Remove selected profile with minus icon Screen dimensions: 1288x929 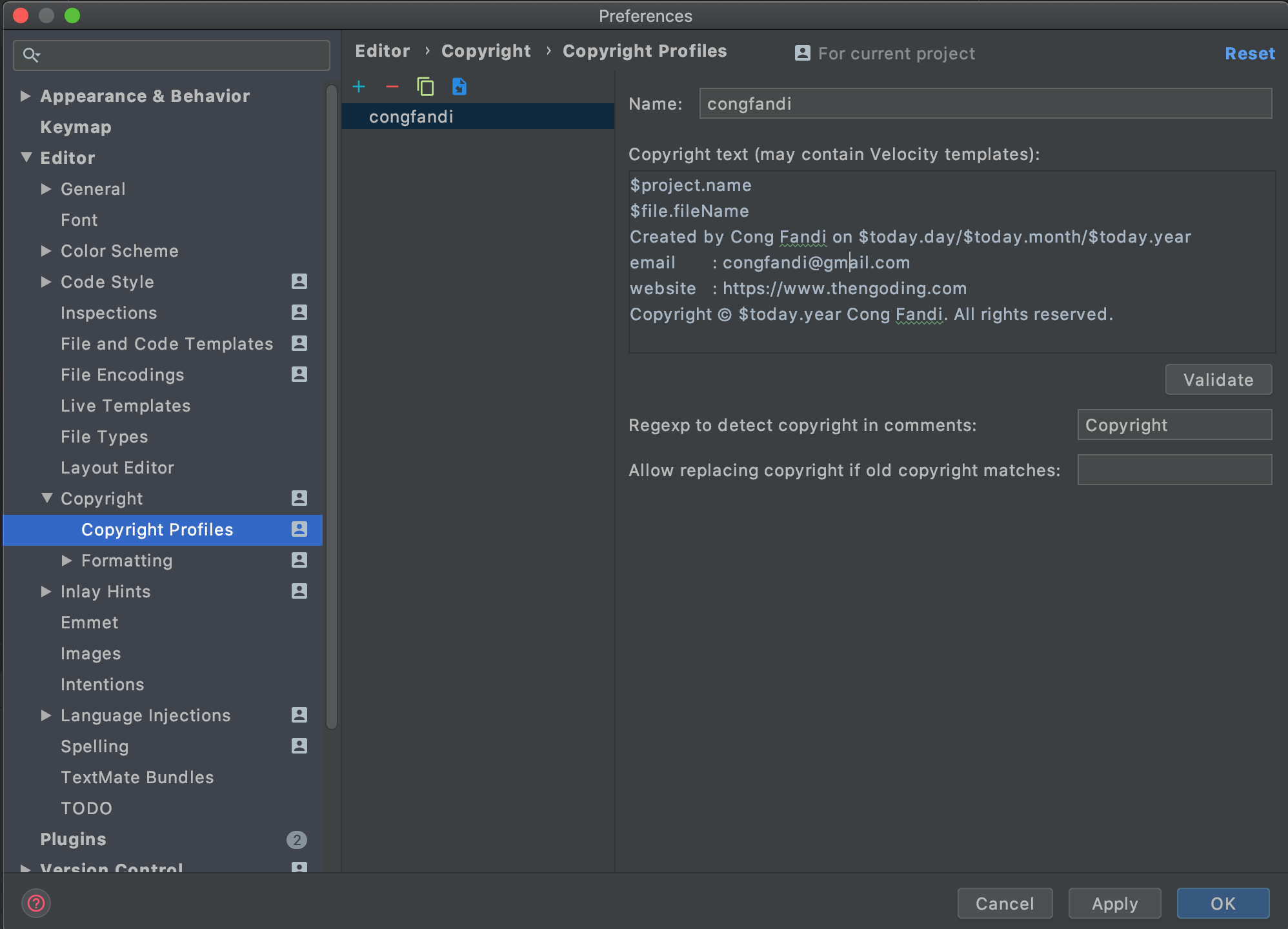point(392,86)
